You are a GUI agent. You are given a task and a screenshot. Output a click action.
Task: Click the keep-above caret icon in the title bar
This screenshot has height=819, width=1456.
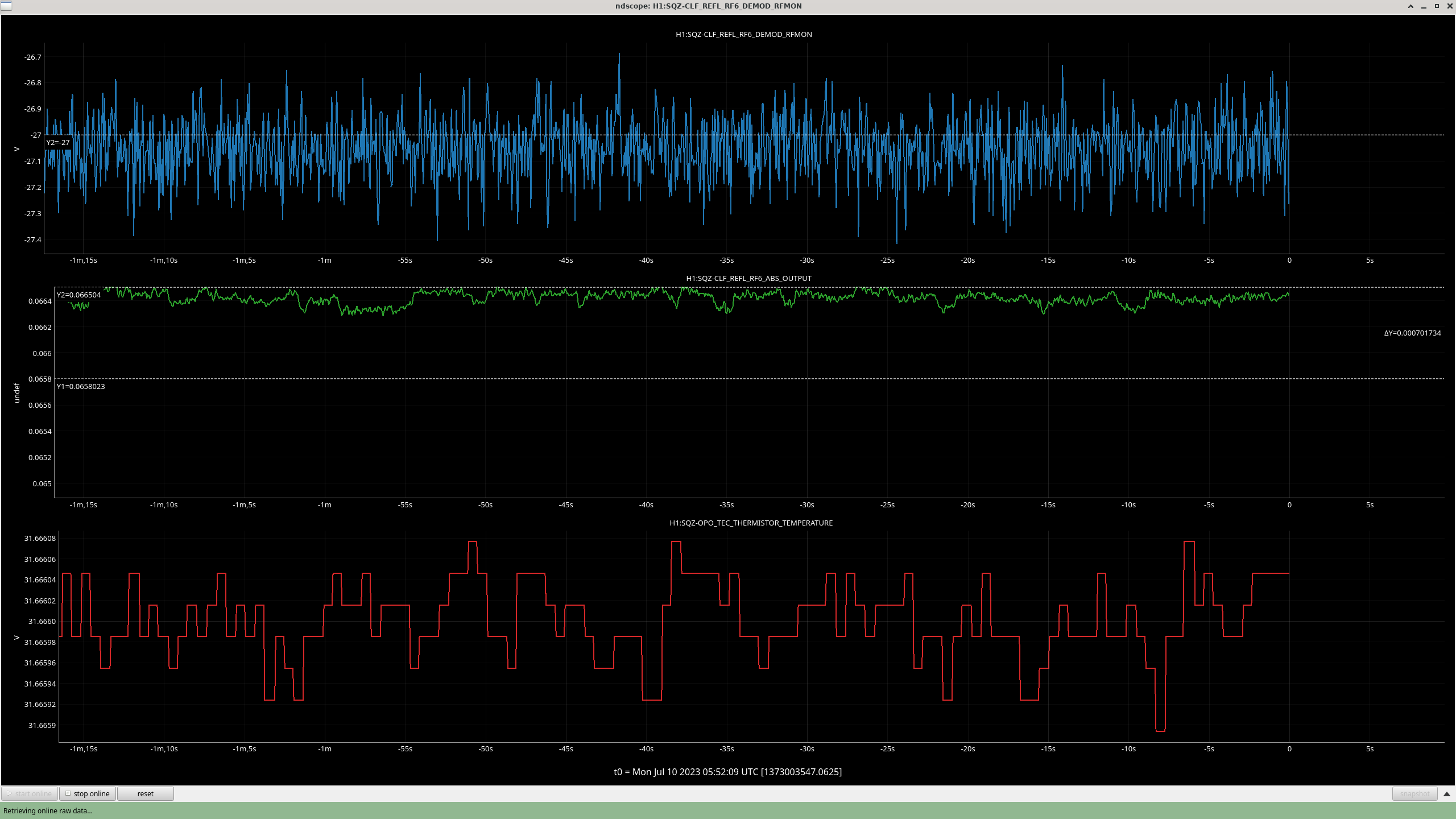1410,6
